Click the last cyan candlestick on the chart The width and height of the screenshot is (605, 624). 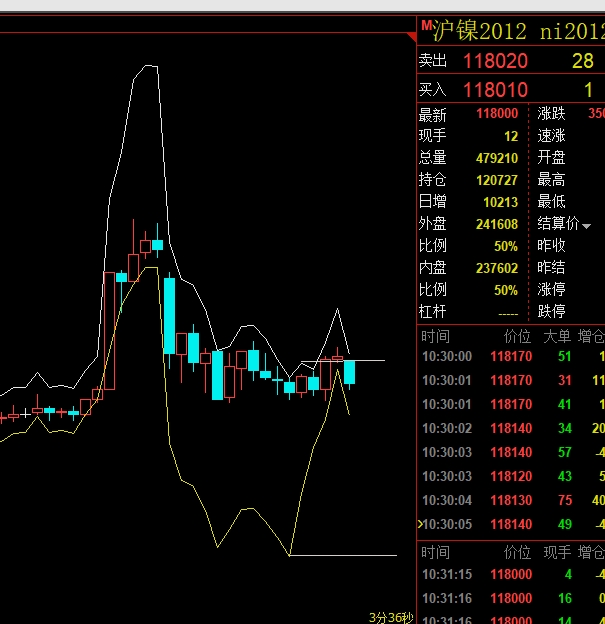[x=349, y=372]
